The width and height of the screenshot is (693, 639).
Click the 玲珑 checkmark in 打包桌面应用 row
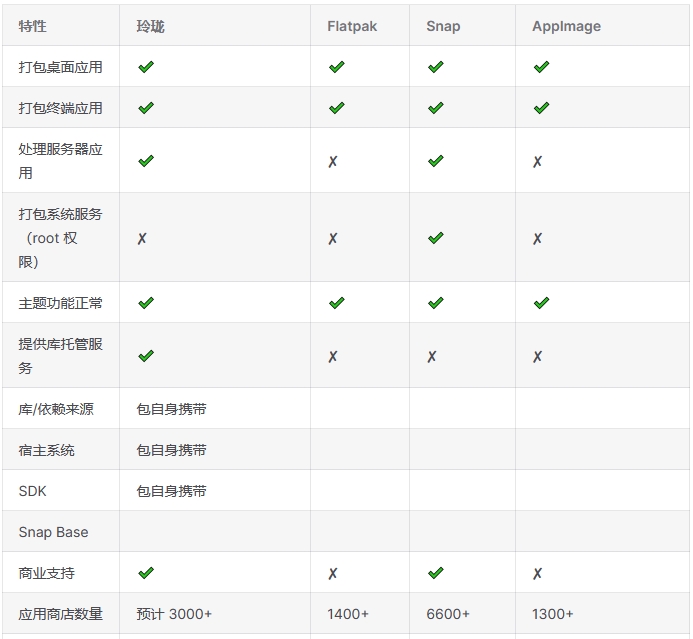coord(146,67)
